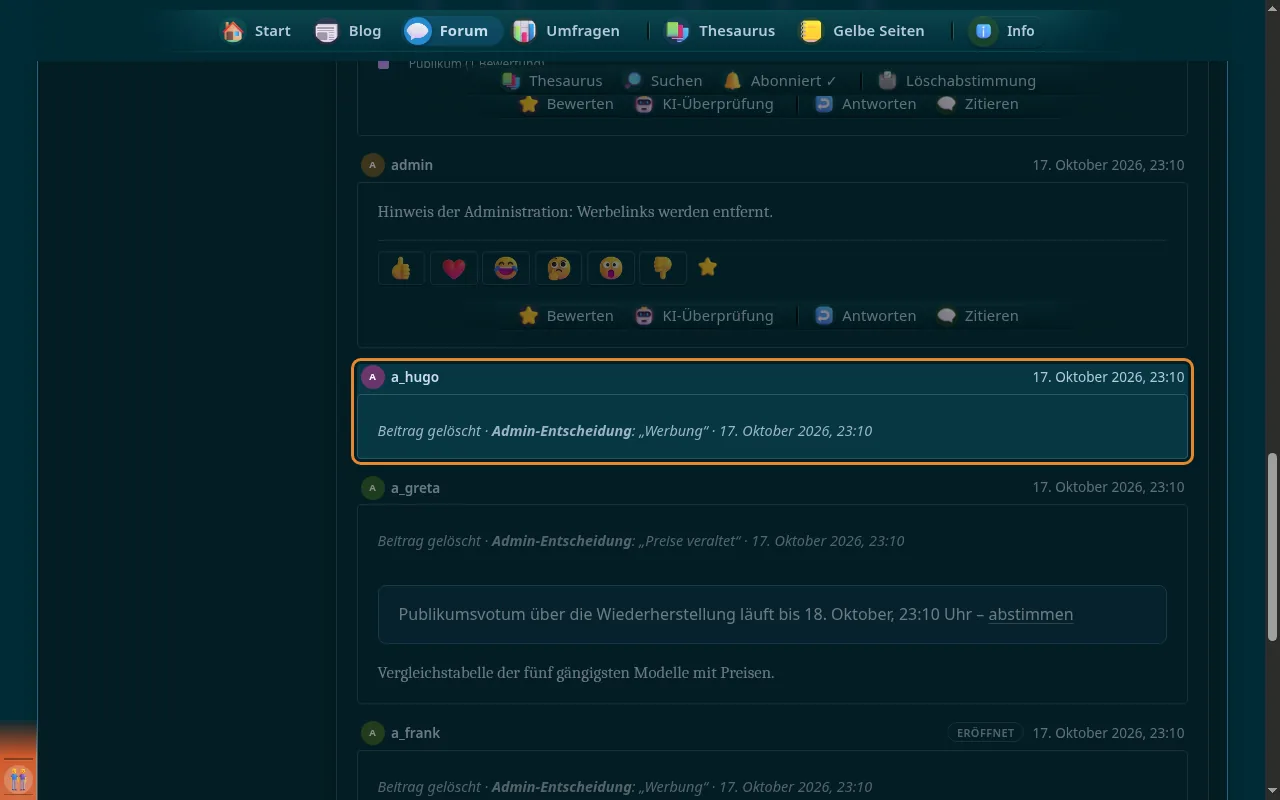Select the thumbs-down reaction emoji
This screenshot has height=800, width=1280.
[662, 268]
